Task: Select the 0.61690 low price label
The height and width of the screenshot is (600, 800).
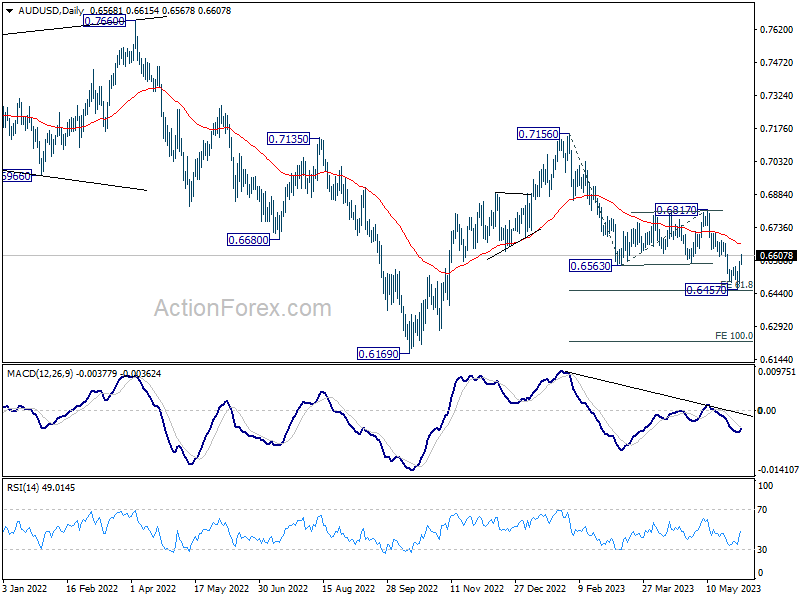Action: 378,354
